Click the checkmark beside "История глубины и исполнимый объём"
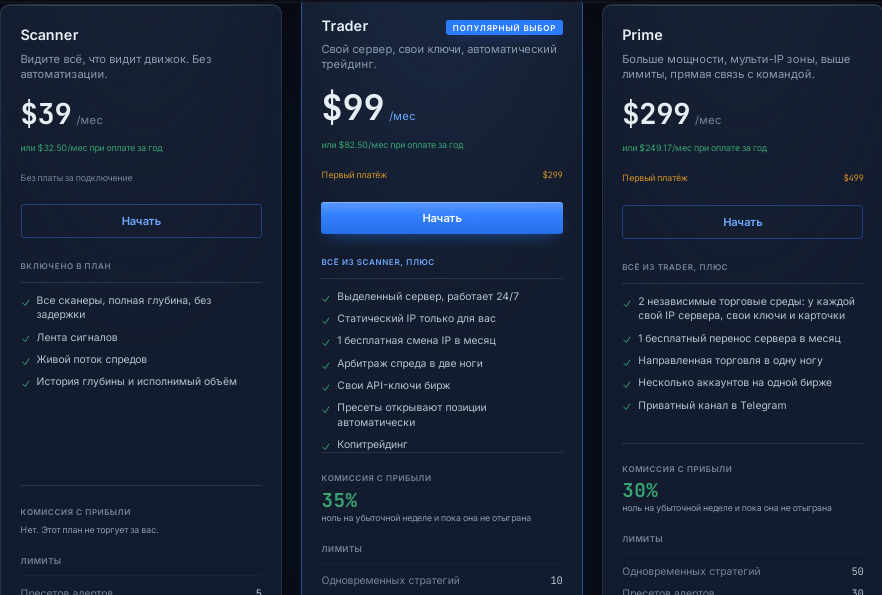The width and height of the screenshot is (882, 595). 26,383
